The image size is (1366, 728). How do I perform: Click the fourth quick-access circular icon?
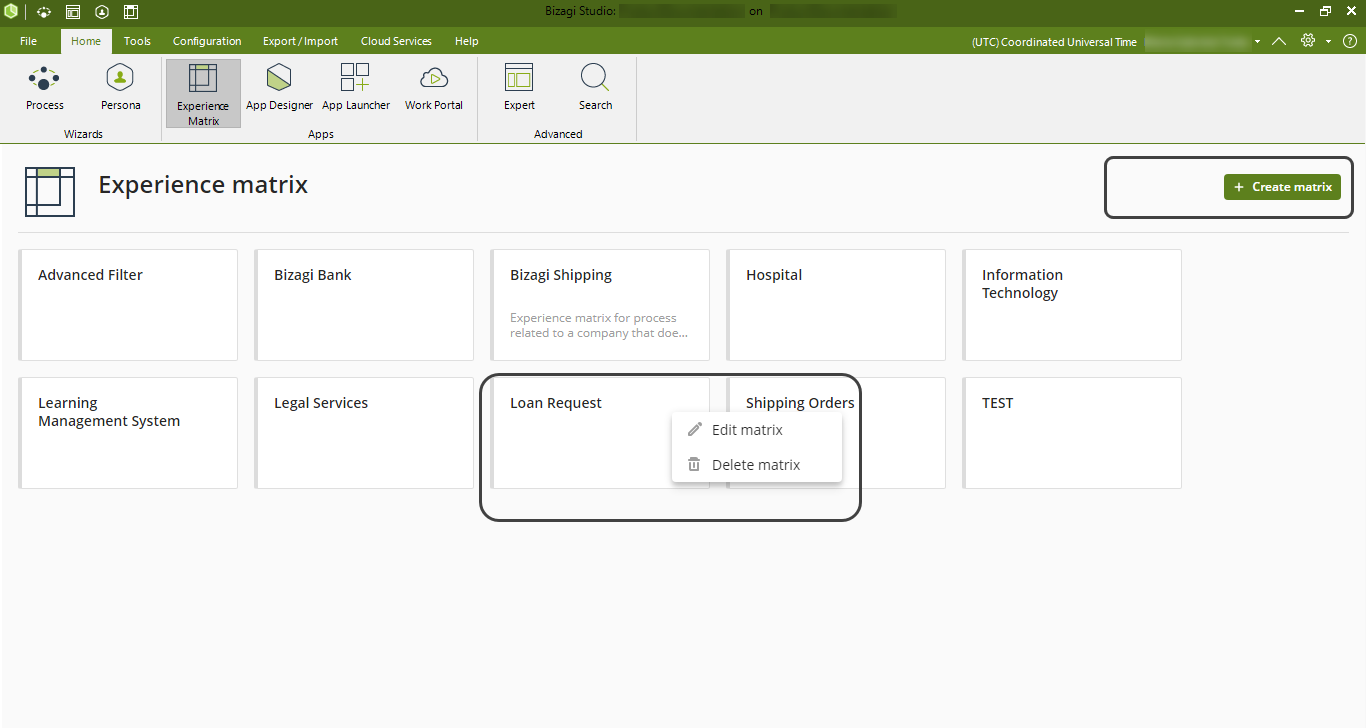pyautogui.click(x=102, y=12)
